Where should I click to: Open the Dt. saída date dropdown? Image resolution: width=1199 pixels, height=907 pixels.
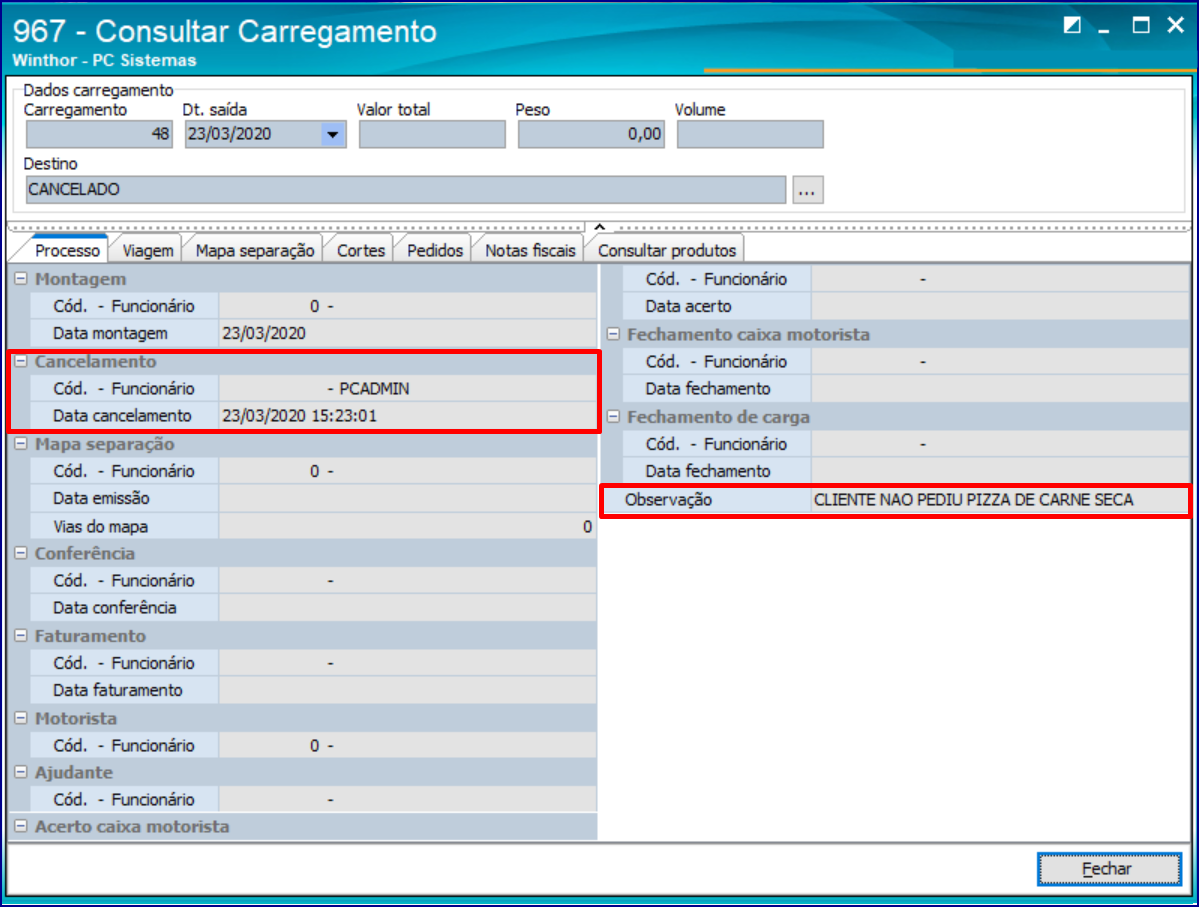pyautogui.click(x=333, y=135)
